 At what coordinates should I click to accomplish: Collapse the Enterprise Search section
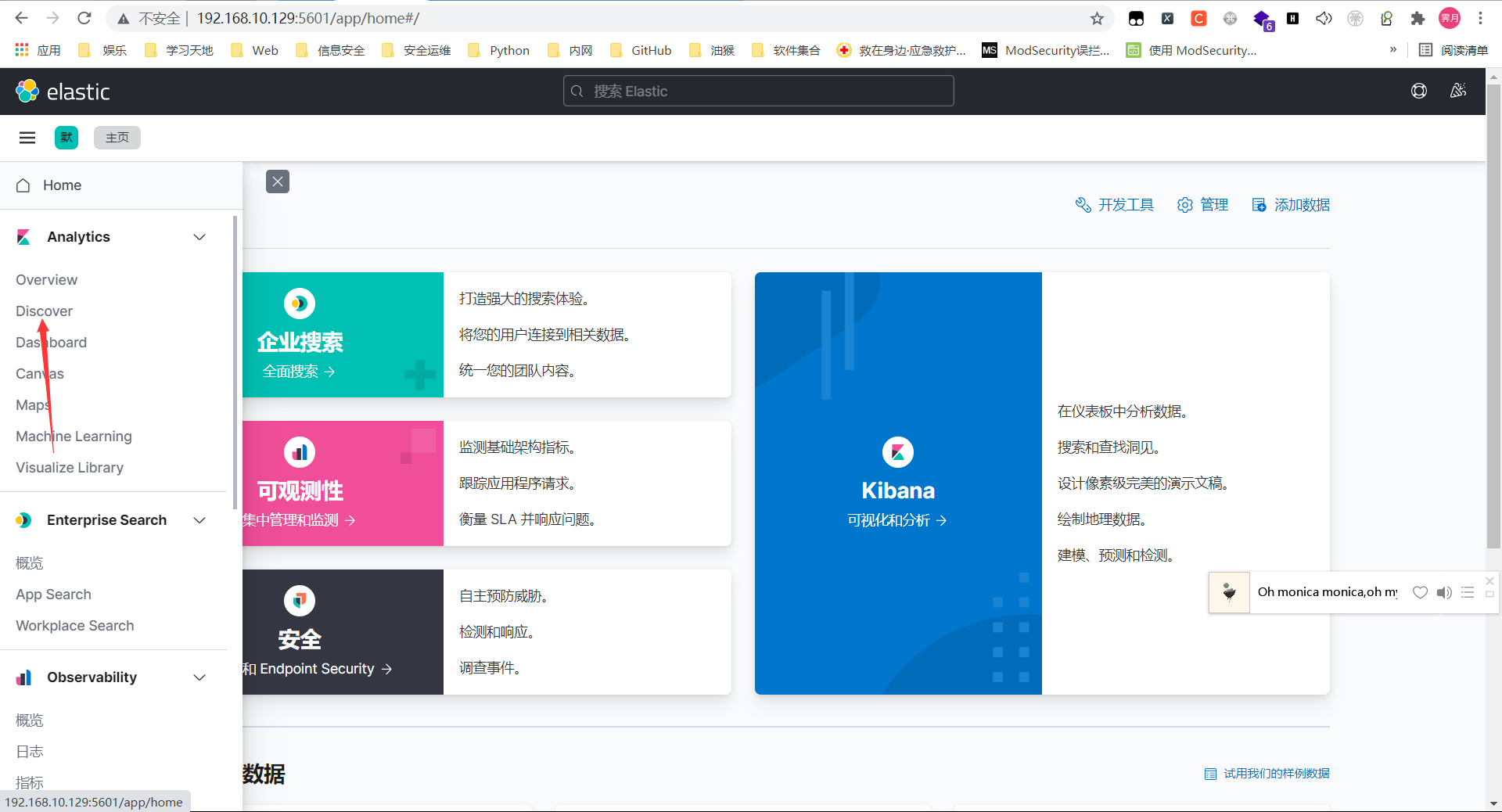[199, 520]
